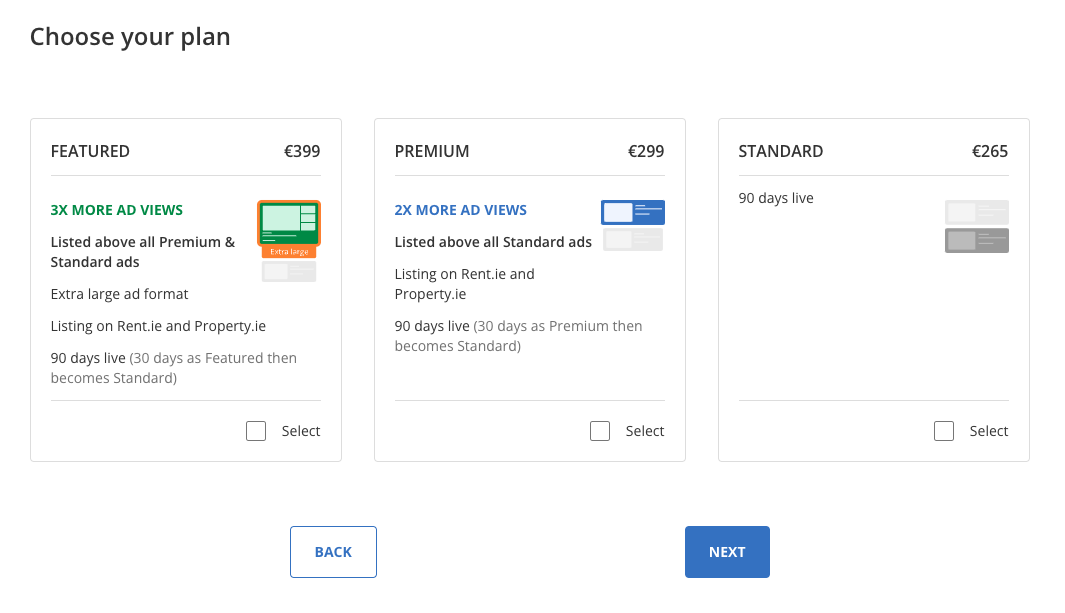The width and height of the screenshot is (1065, 613).
Task: Click '30 days as Featured then becomes Standard'
Action: click(x=174, y=368)
